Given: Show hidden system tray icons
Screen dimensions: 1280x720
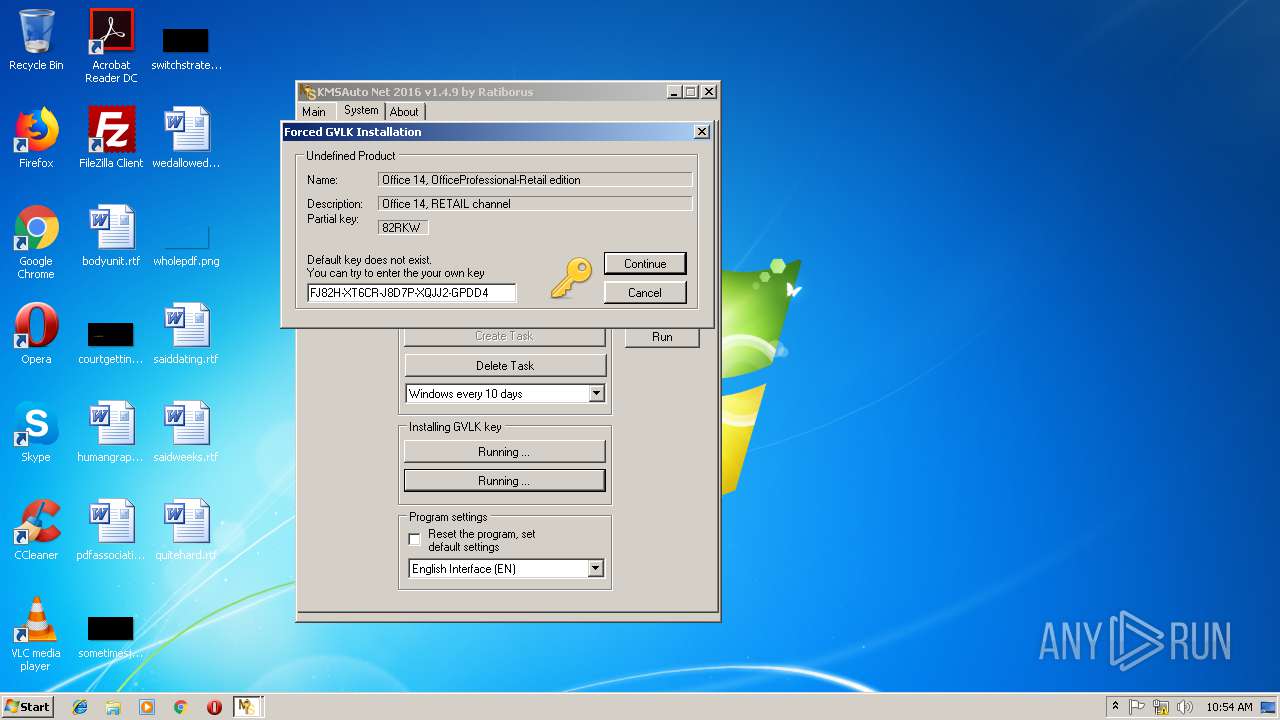Looking at the screenshot, I should tap(1115, 707).
